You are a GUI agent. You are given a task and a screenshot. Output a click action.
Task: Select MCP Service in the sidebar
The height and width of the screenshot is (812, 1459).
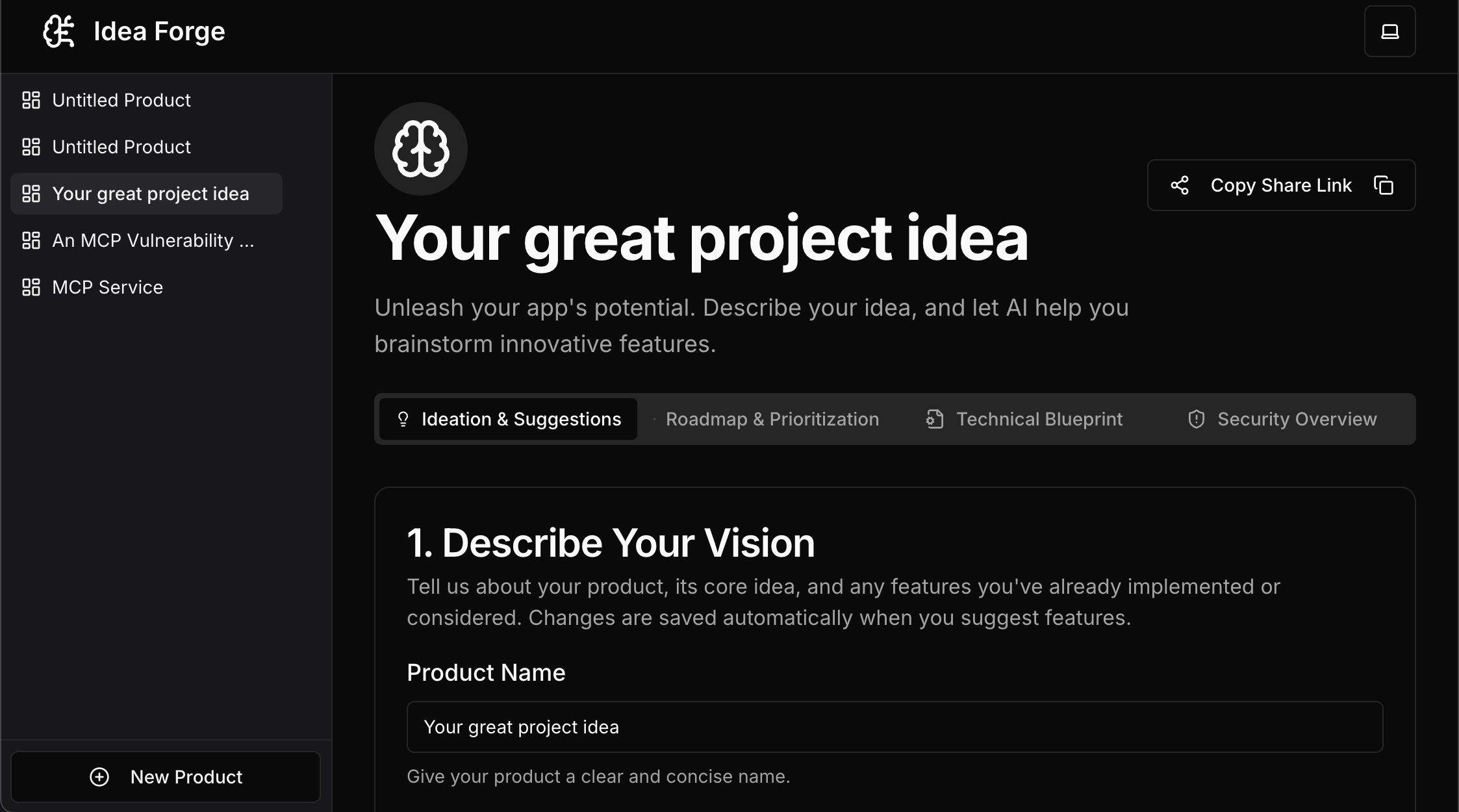(107, 287)
